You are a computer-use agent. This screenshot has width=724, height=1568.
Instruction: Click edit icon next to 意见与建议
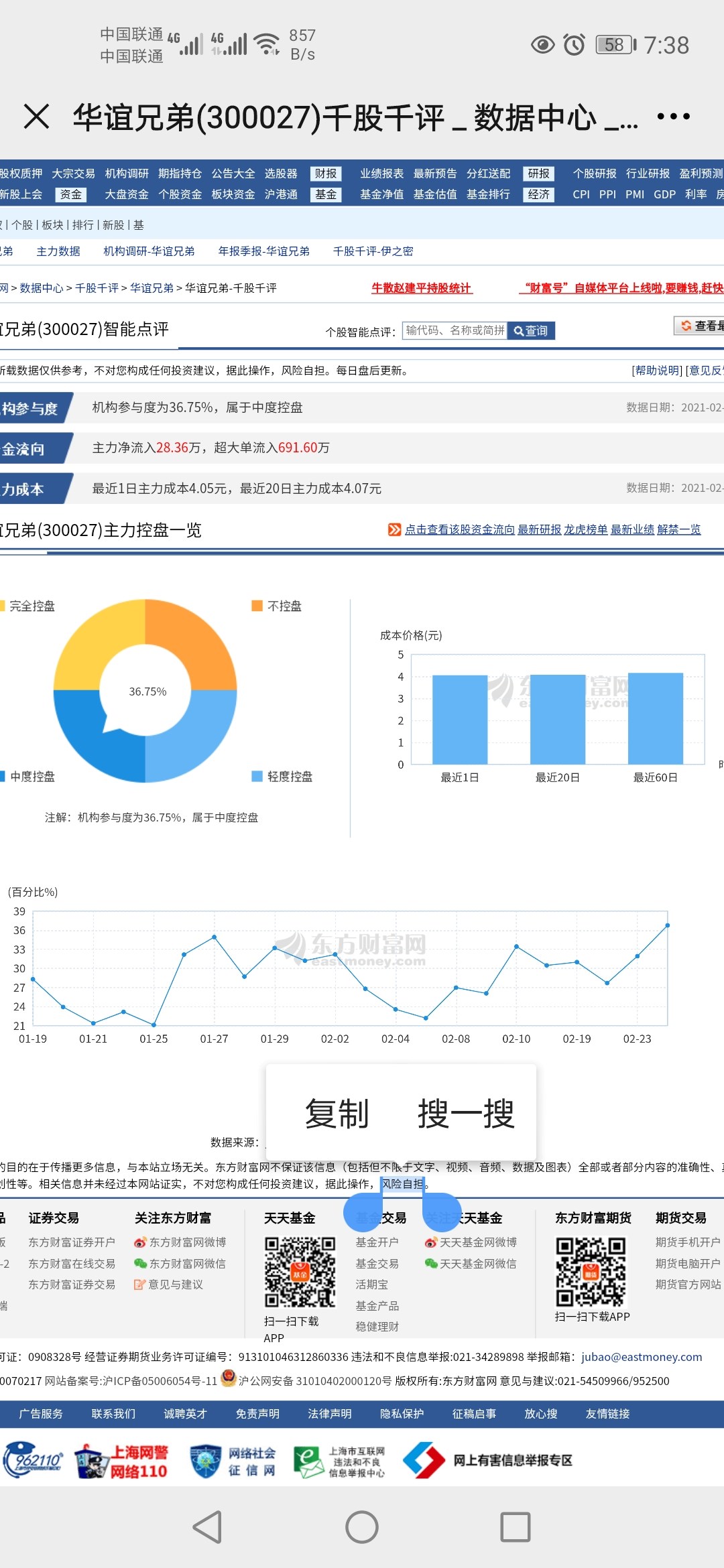point(140,1285)
